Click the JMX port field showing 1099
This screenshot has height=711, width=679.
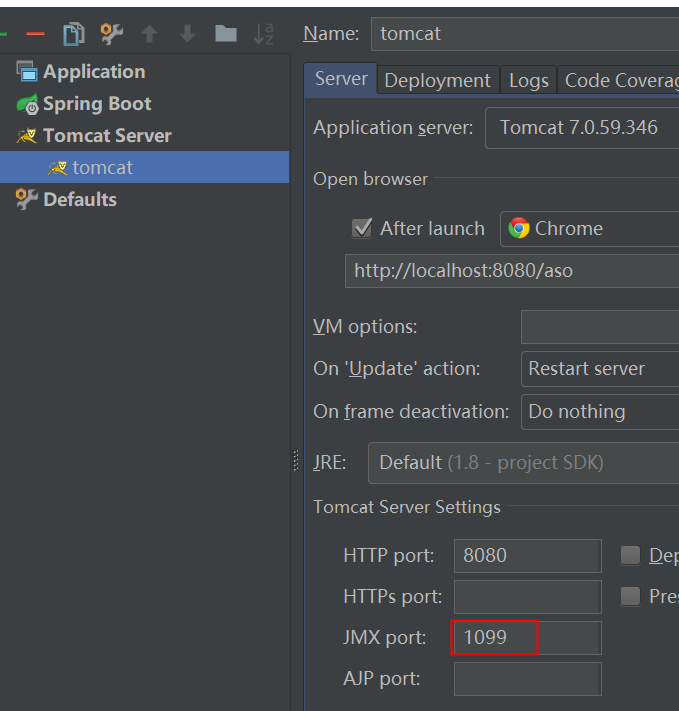click(x=528, y=638)
